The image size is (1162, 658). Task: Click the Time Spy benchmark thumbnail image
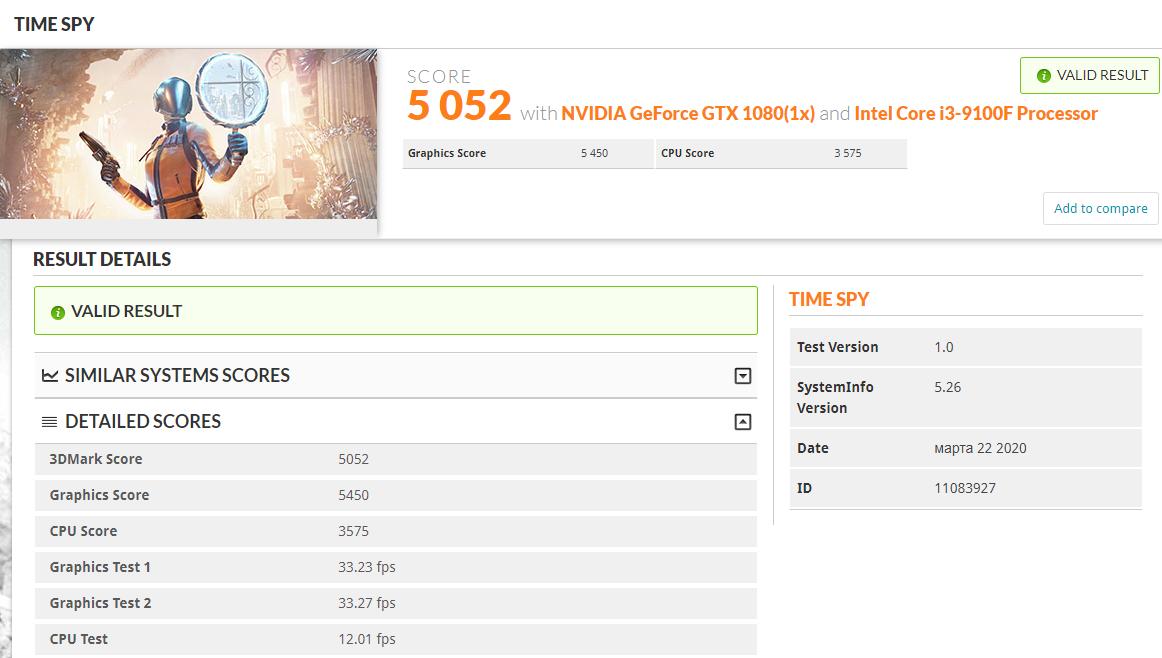click(188, 134)
